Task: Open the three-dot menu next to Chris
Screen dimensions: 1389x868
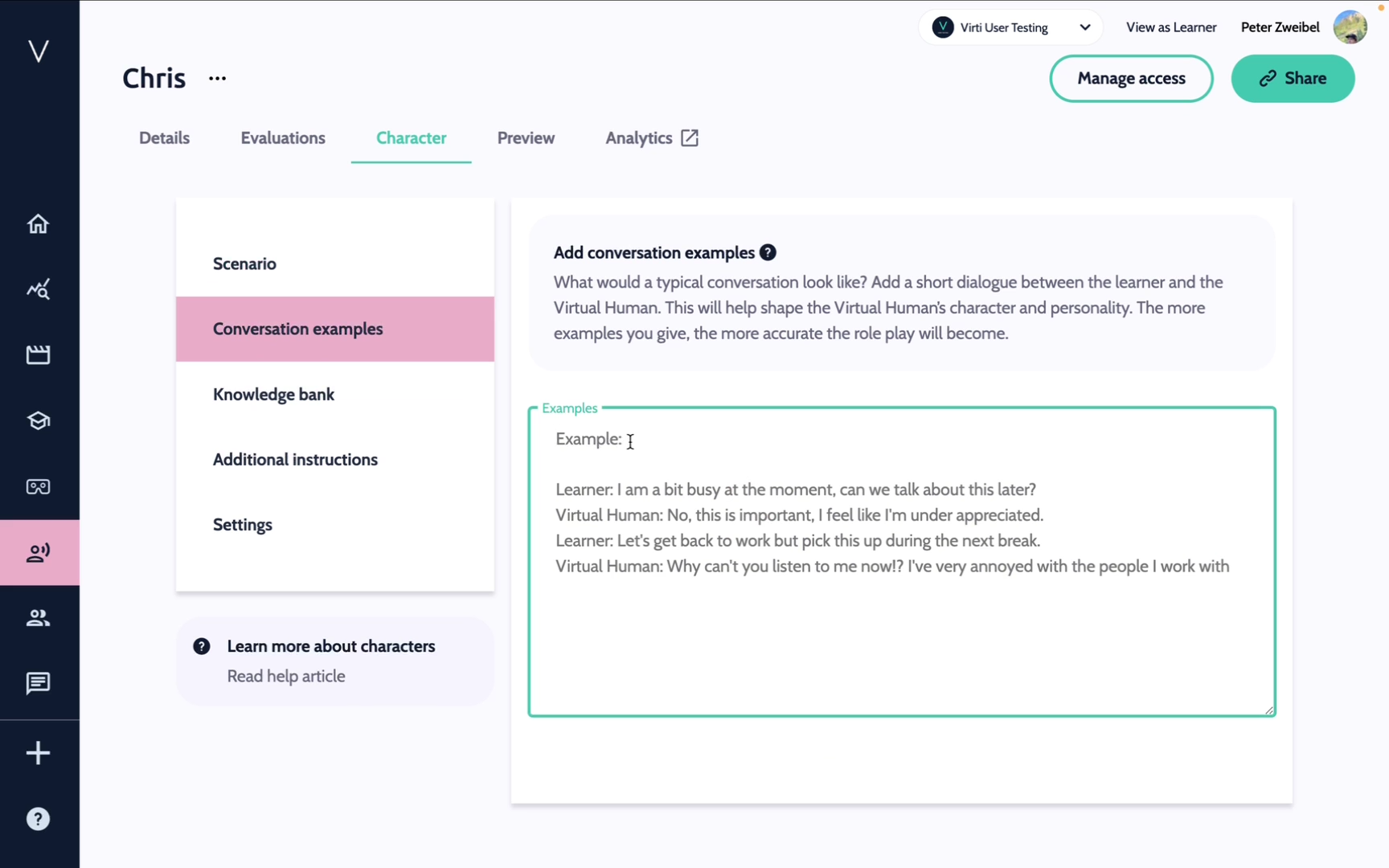Action: (217, 79)
